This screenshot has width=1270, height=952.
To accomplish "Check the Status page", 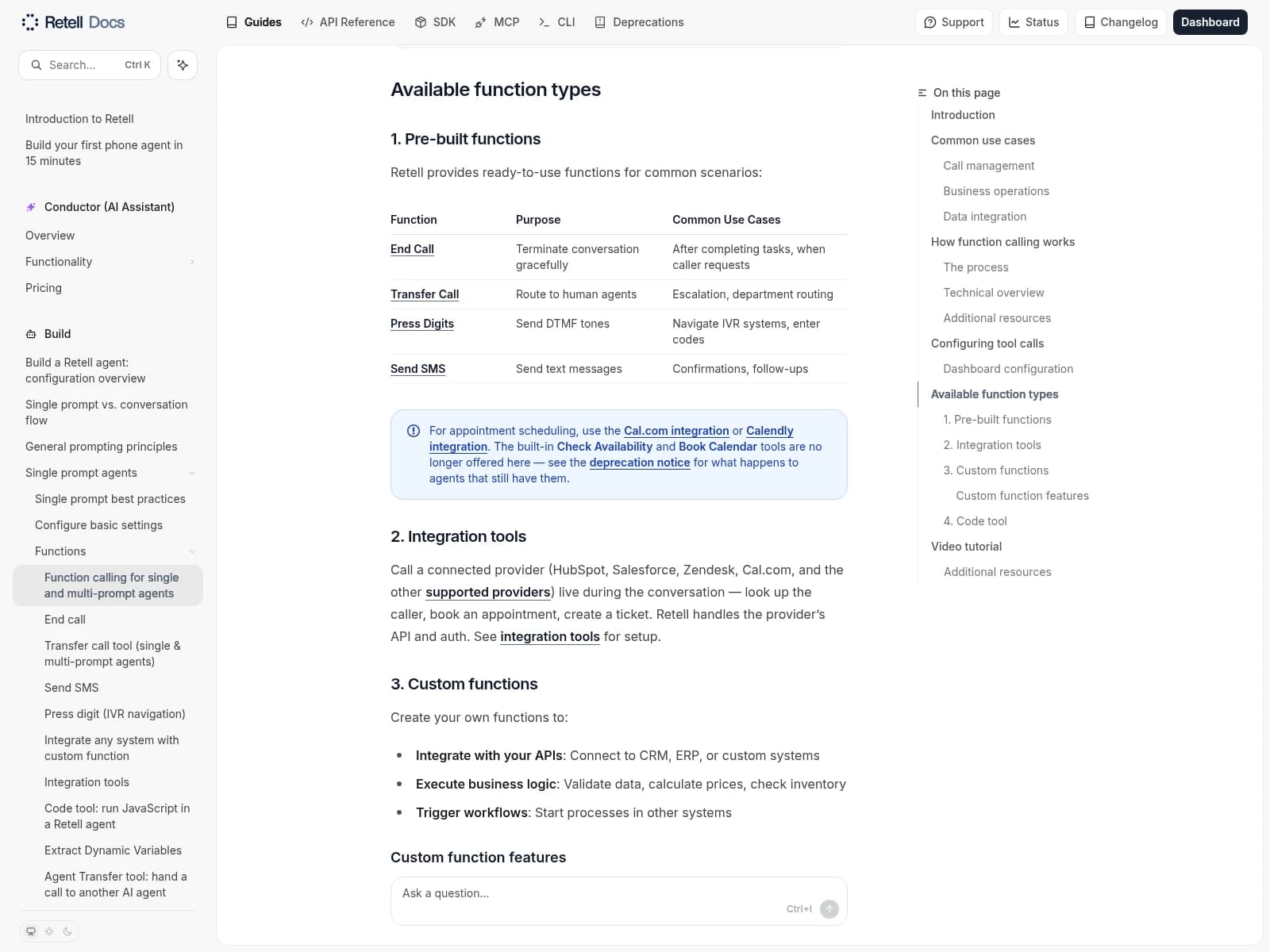I will click(x=1033, y=22).
